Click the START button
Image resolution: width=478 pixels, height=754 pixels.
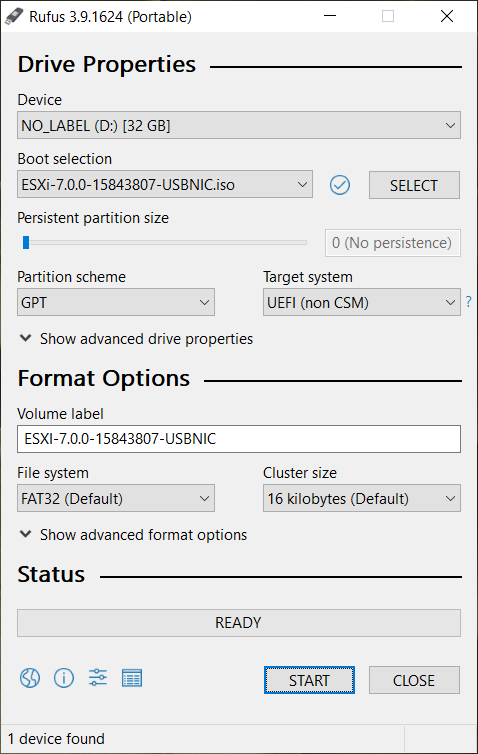tap(309, 680)
